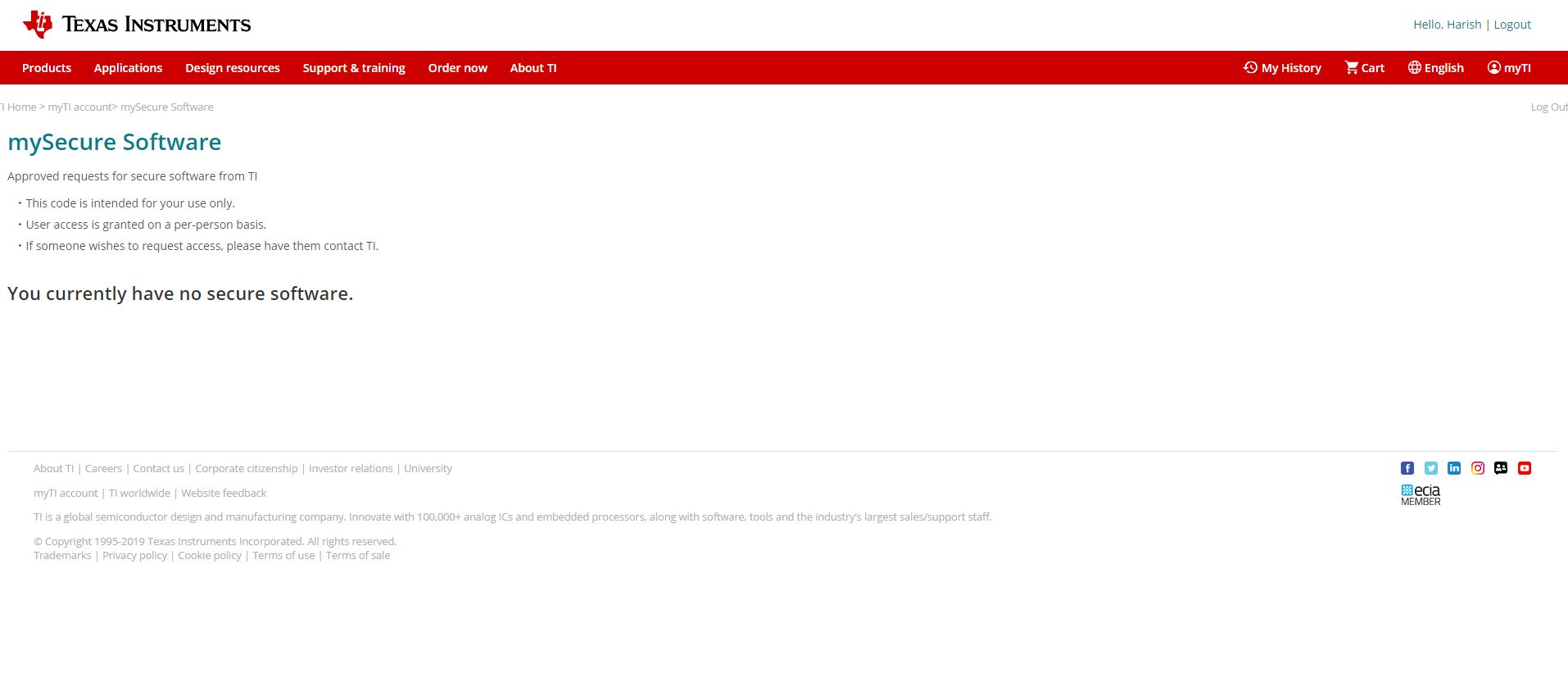The image size is (1568, 678).
Task: Open University footer link
Action: (428, 469)
